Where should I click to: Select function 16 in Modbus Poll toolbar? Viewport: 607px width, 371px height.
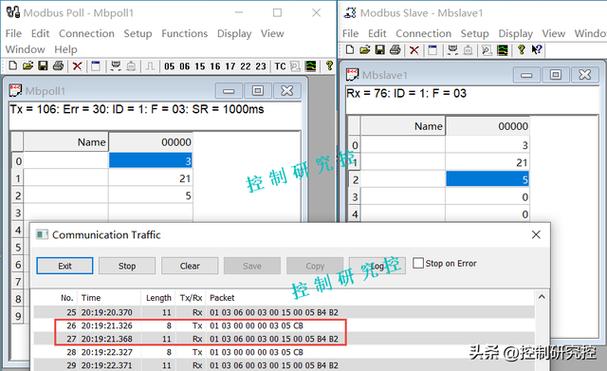point(215,67)
